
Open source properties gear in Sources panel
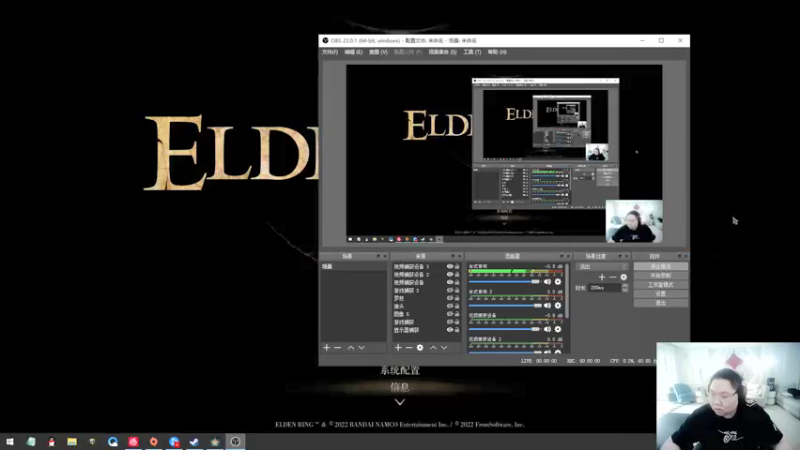(x=420, y=347)
